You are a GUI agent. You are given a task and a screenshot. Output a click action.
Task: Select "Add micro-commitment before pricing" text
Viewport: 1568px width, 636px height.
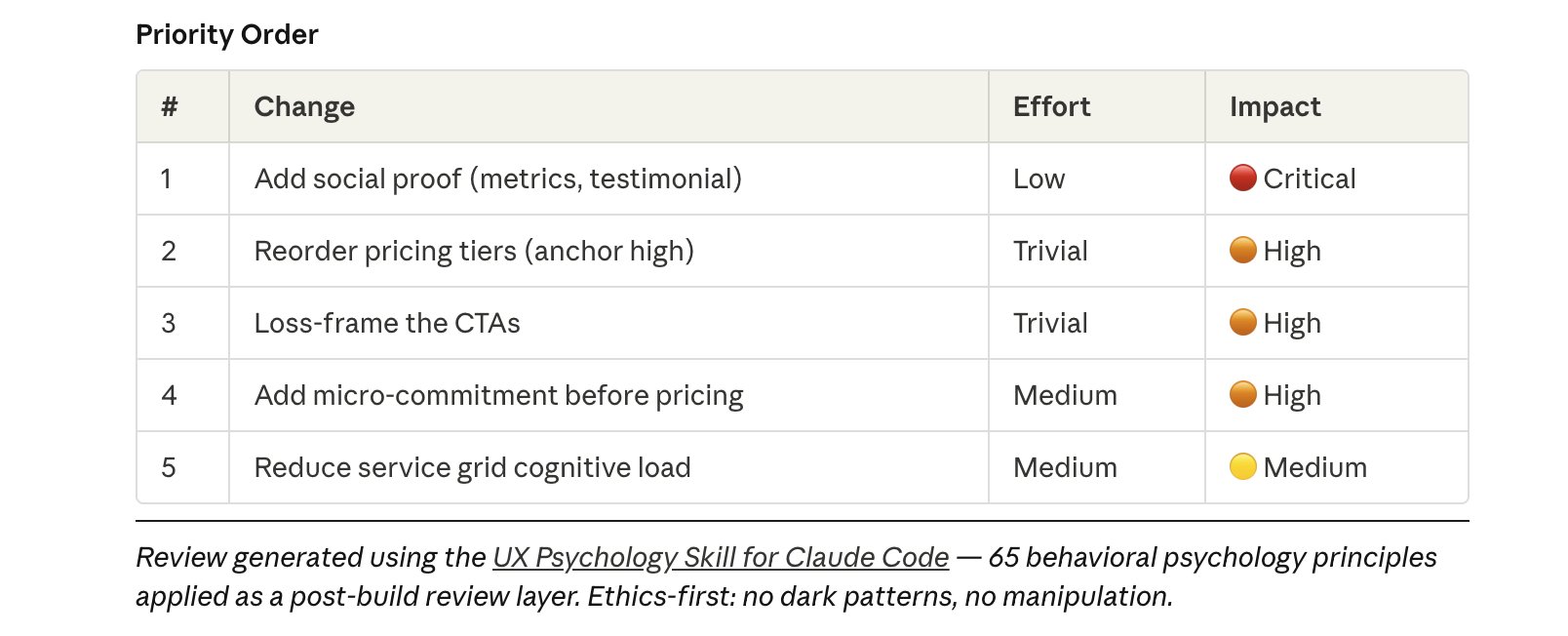click(x=498, y=395)
